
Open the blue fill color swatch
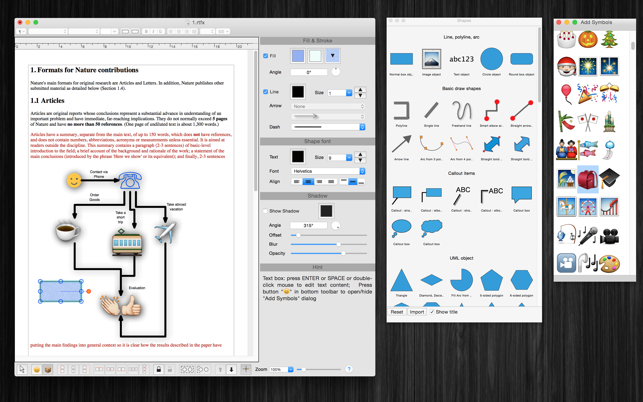[298, 56]
